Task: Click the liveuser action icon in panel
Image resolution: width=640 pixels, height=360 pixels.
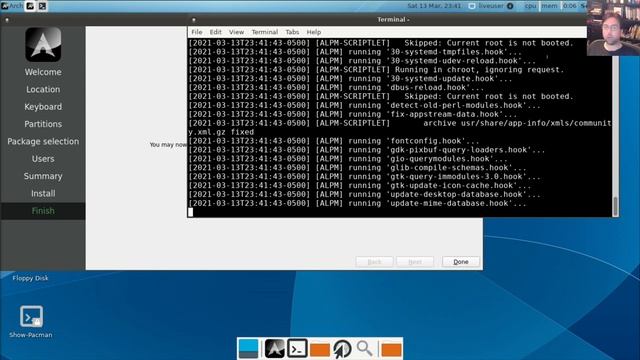Action: (x=510, y=6)
